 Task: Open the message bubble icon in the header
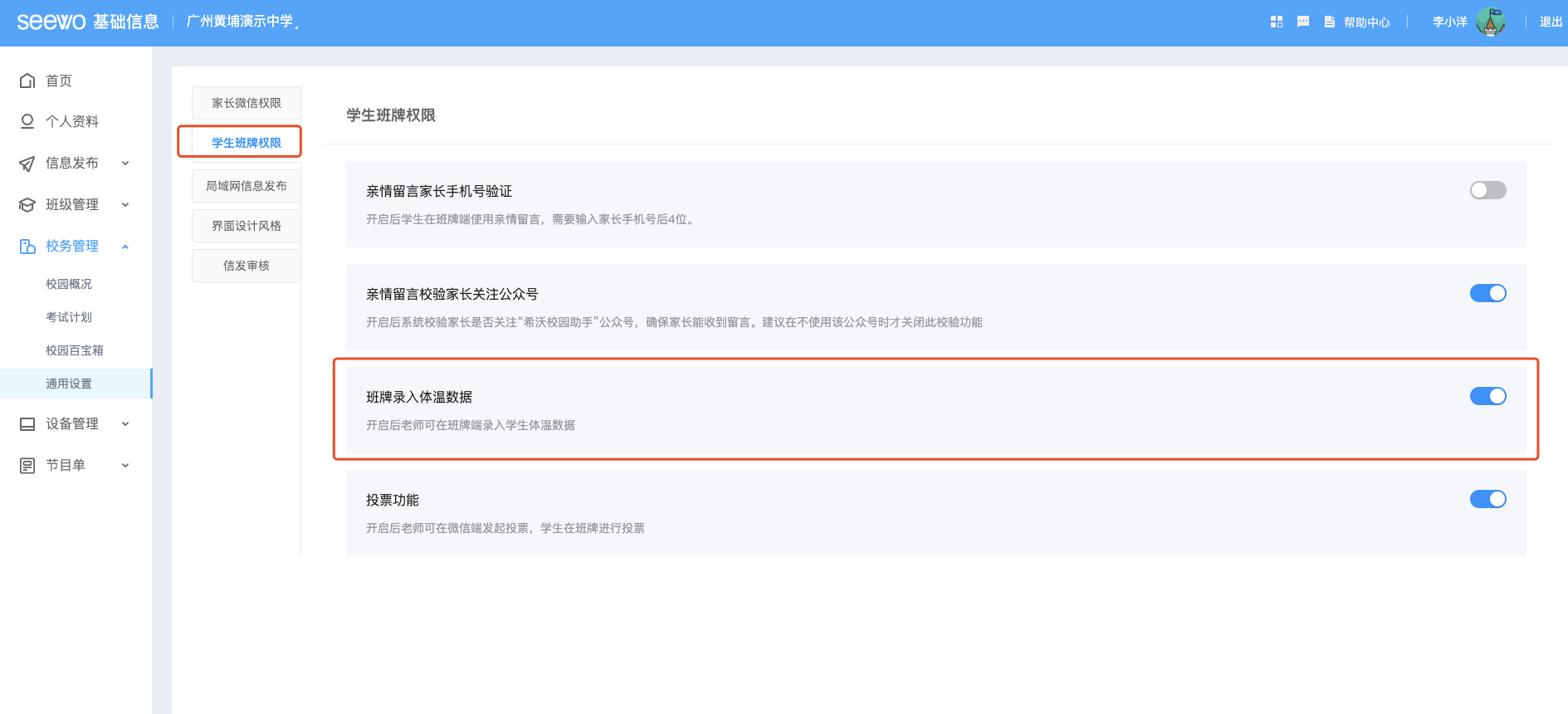click(1303, 22)
